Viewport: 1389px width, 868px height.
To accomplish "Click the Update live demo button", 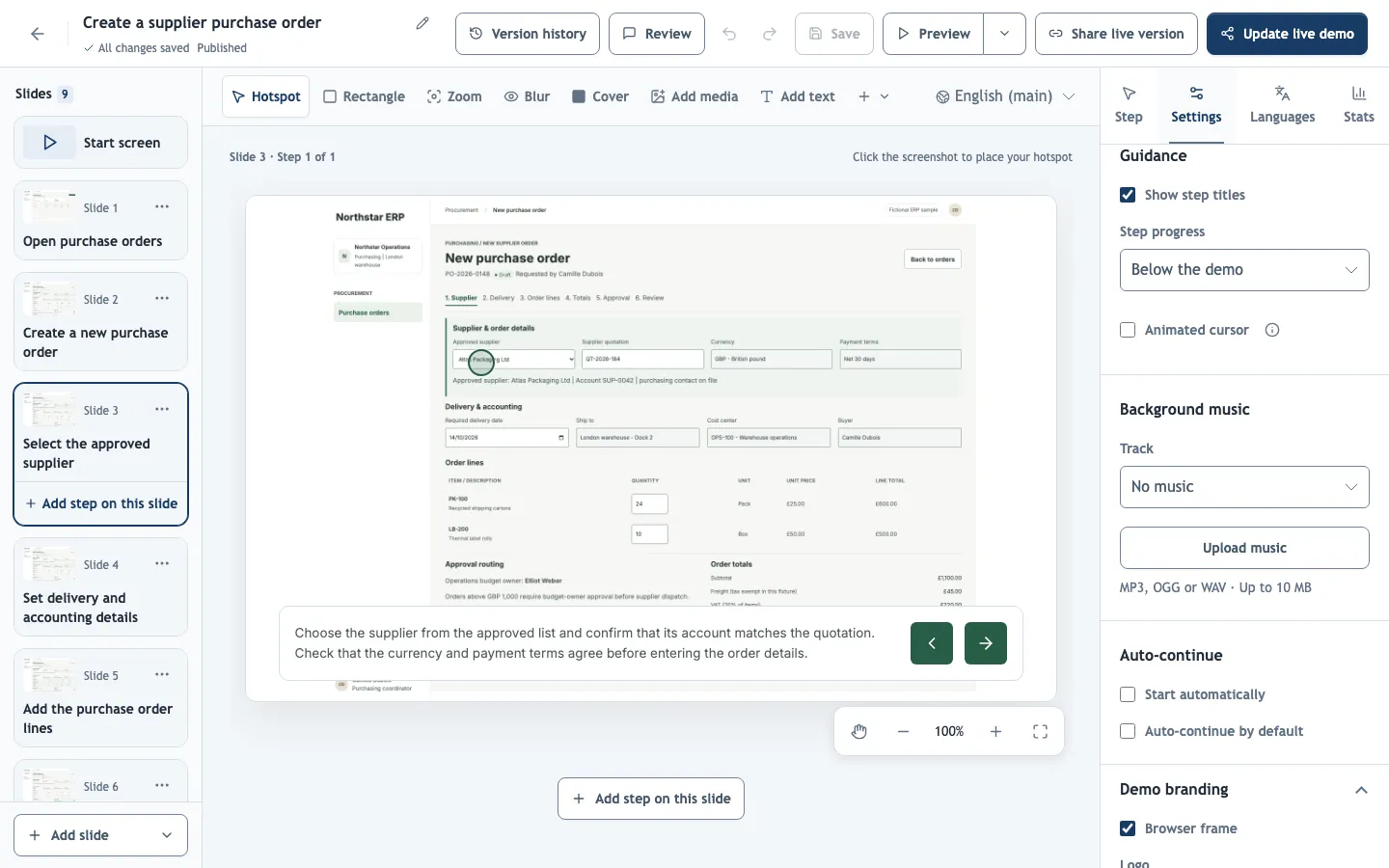I will (1287, 34).
